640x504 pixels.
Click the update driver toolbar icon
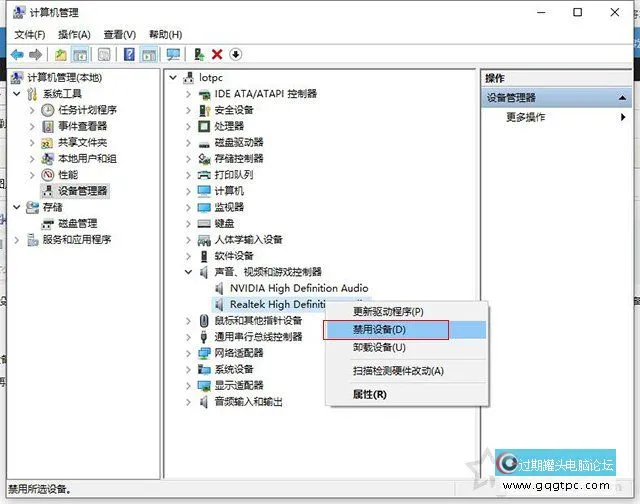tap(199, 54)
